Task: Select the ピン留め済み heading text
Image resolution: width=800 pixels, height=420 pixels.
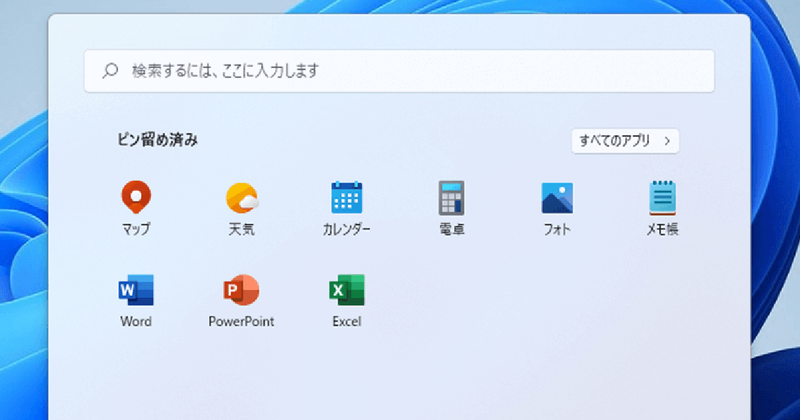Action: (158, 140)
